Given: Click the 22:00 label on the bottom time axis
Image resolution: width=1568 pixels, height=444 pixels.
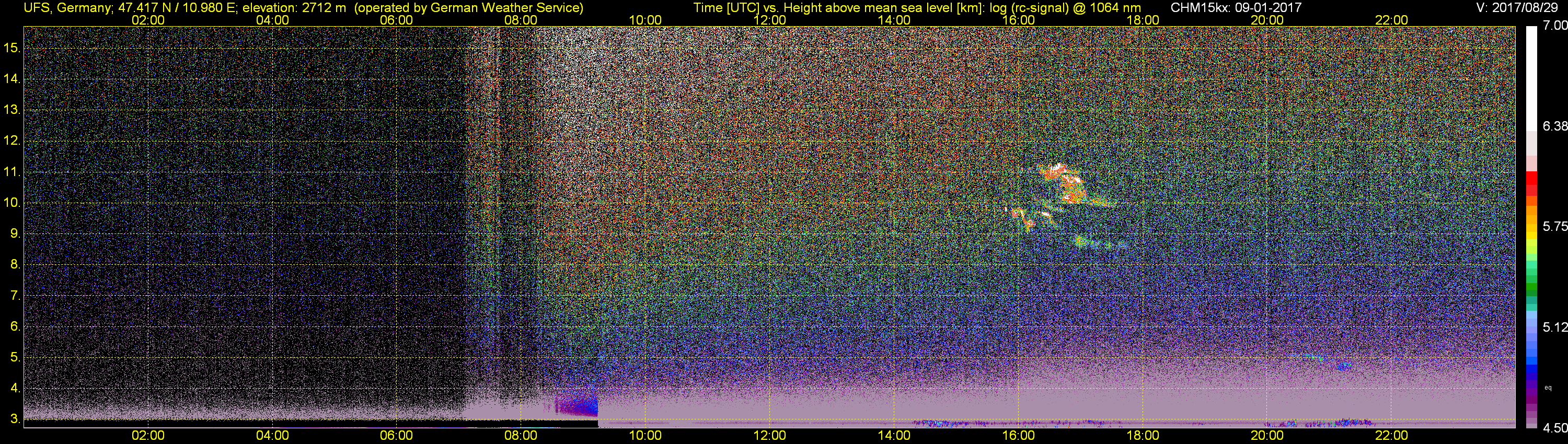Looking at the screenshot, I should click(1391, 436).
